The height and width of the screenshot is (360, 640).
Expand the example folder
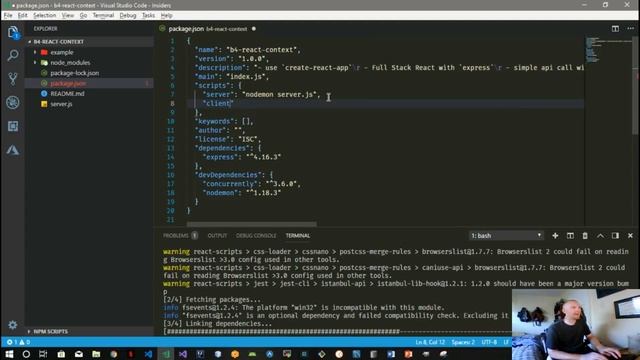coord(89,52)
